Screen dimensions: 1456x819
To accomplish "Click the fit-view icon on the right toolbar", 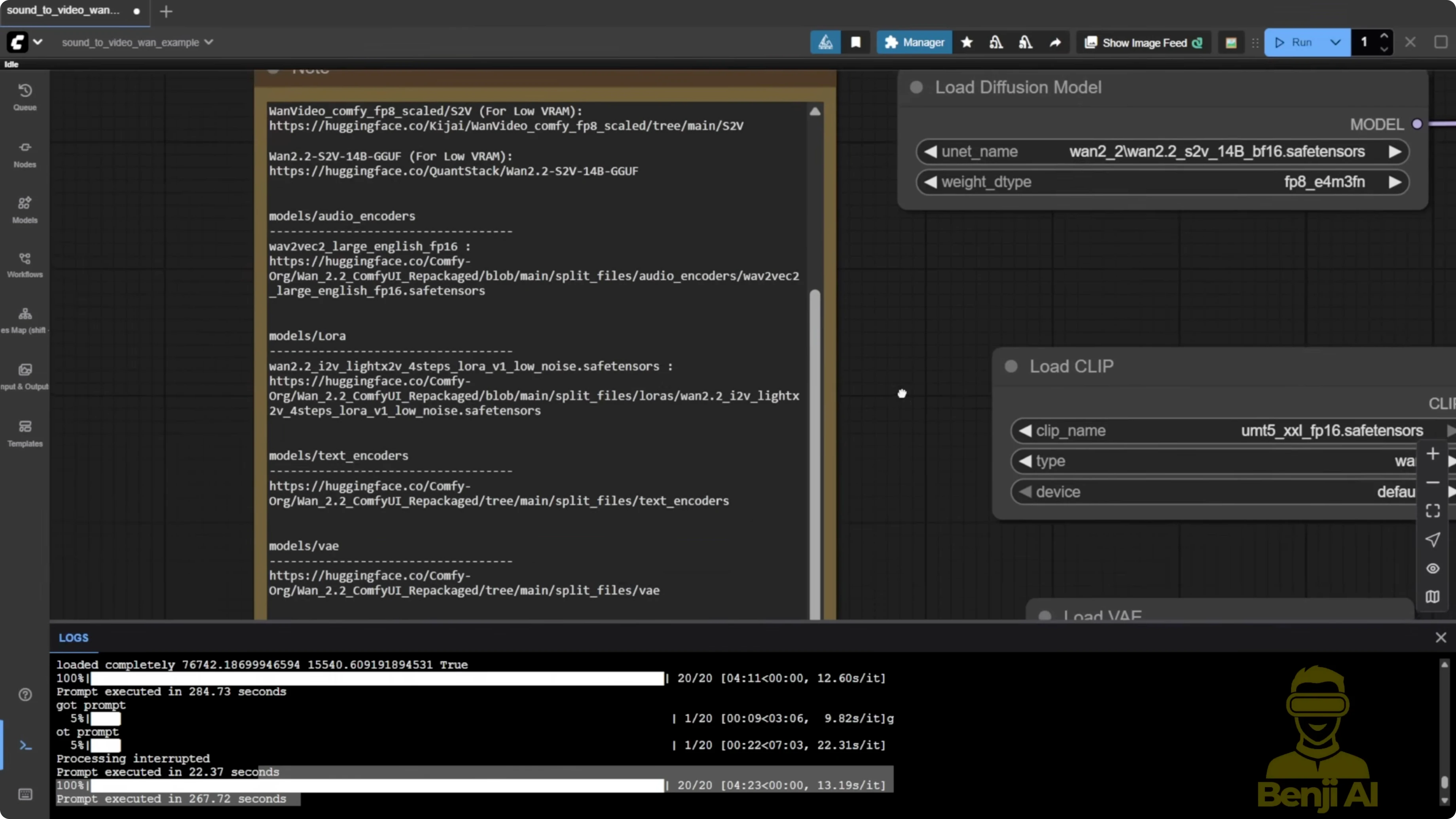I will click(1433, 510).
